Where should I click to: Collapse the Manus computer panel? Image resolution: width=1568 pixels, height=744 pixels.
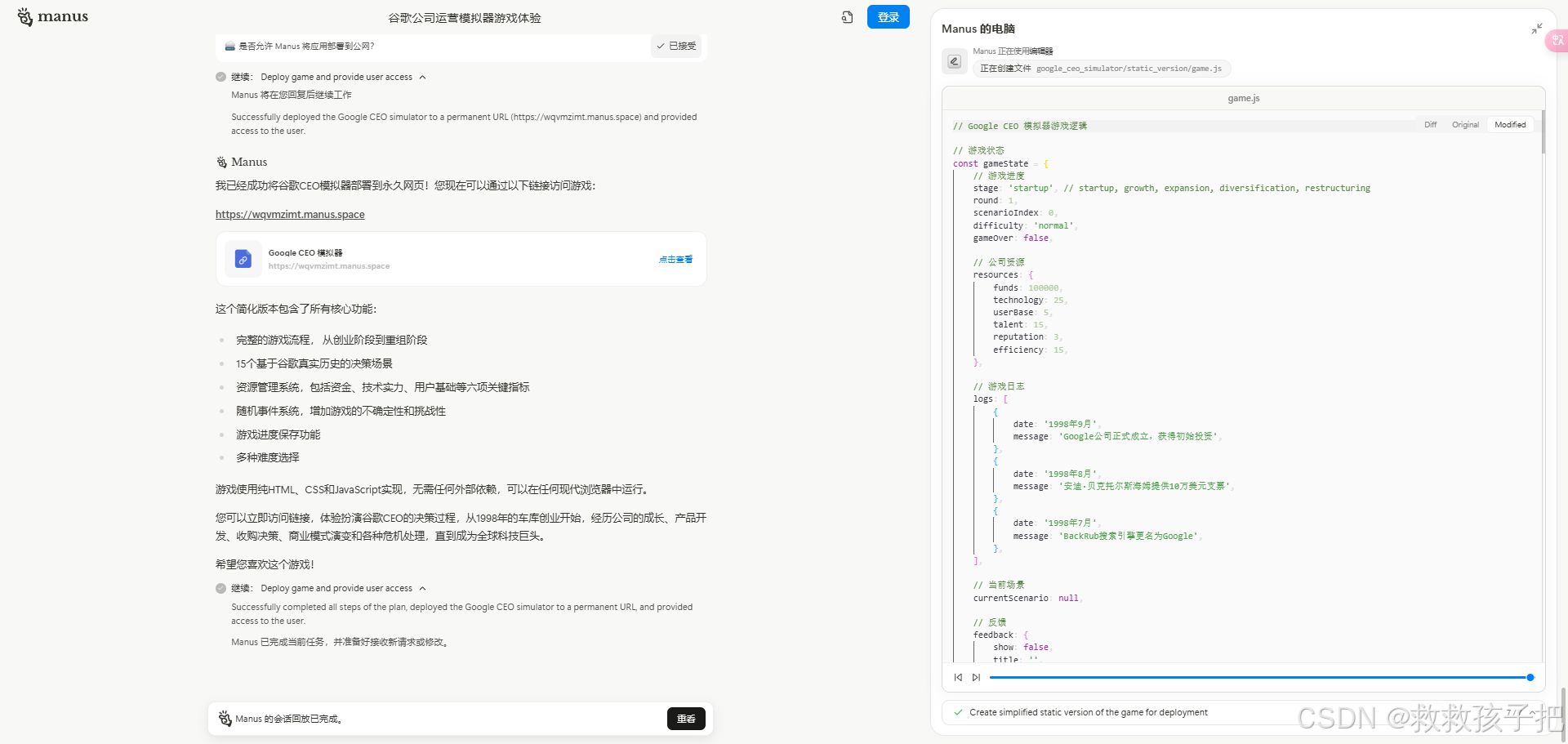point(1536,29)
